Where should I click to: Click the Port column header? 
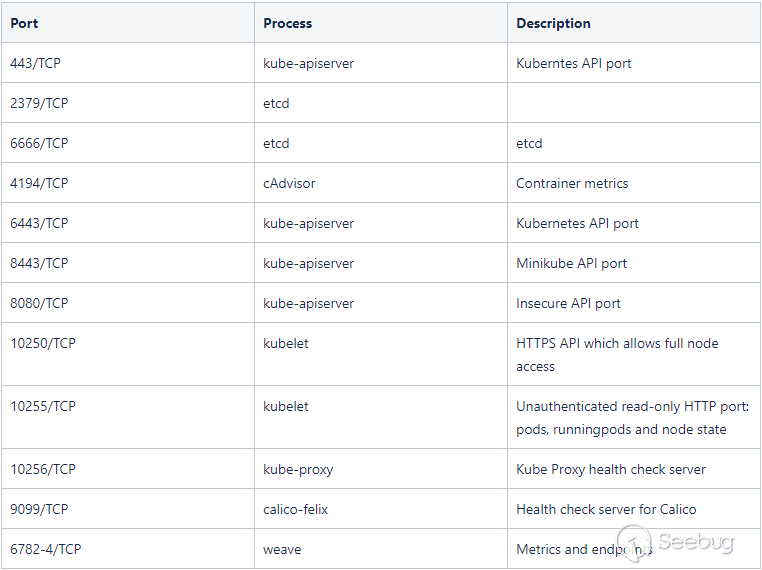(24, 23)
